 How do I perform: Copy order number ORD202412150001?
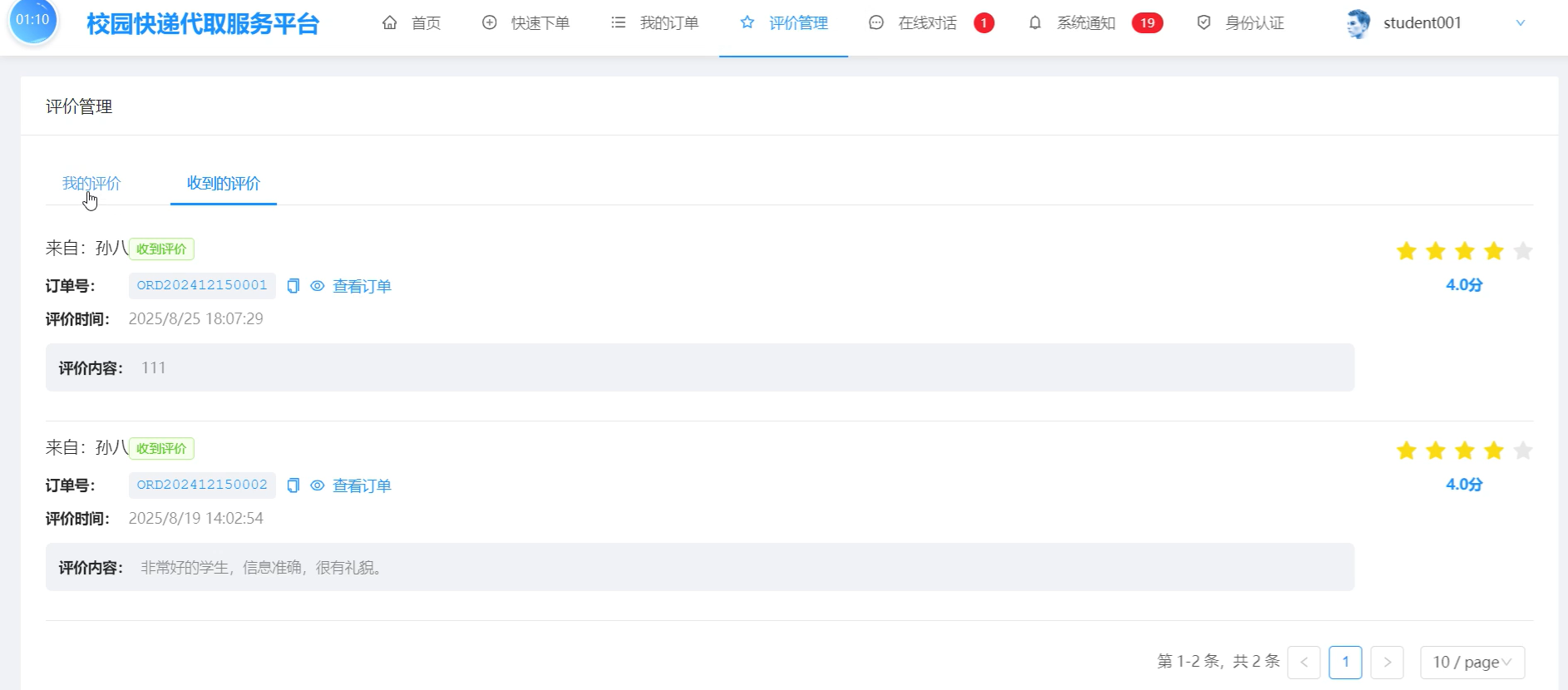(x=293, y=286)
